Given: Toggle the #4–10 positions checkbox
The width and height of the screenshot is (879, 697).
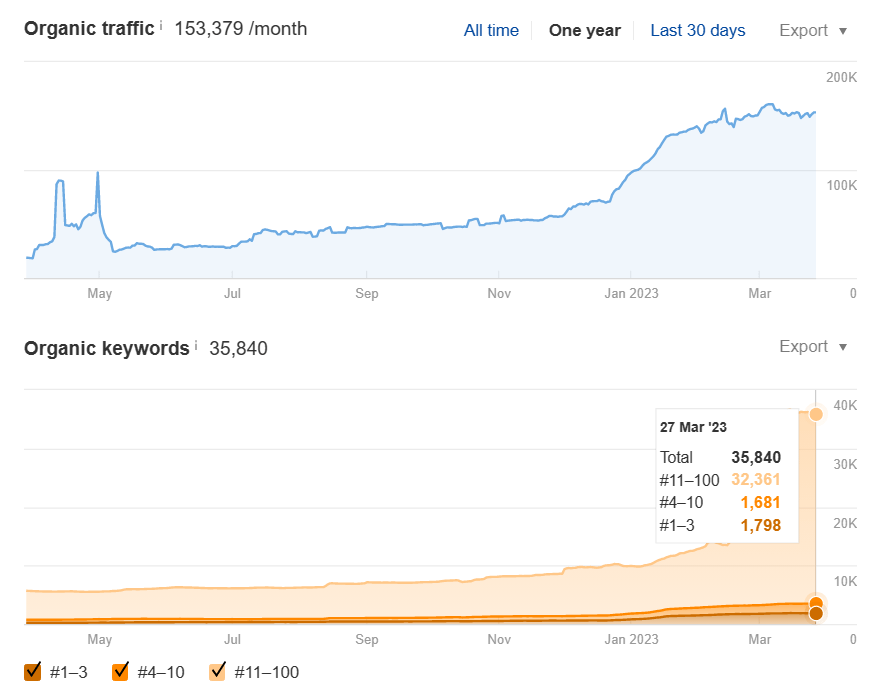Looking at the screenshot, I should 121,672.
